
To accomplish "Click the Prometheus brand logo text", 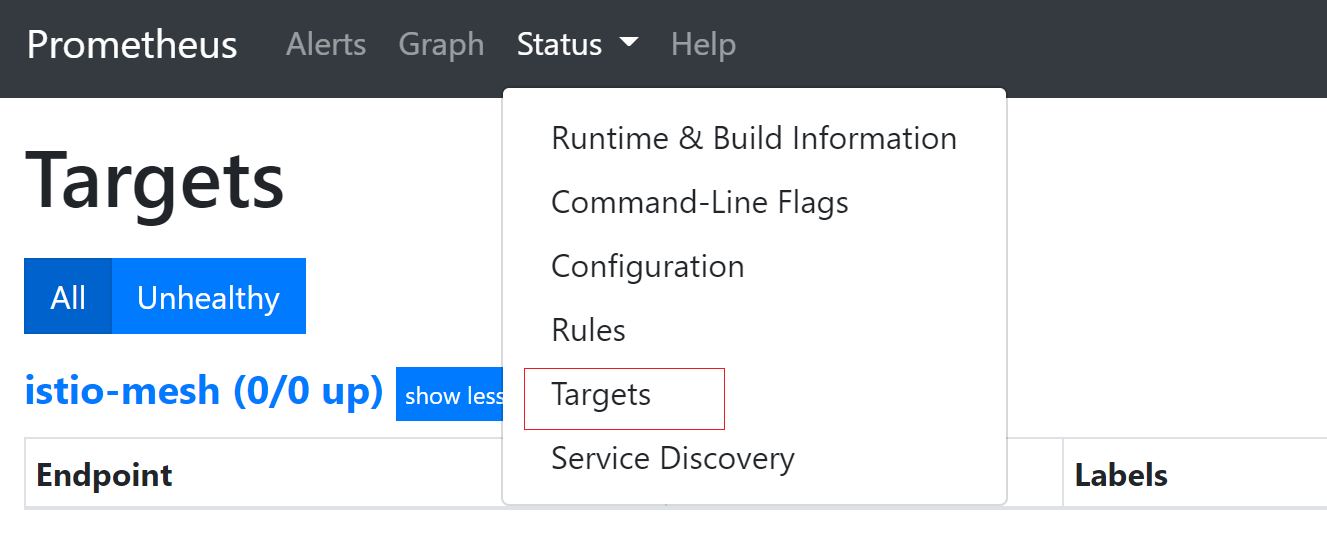I will tap(132, 45).
